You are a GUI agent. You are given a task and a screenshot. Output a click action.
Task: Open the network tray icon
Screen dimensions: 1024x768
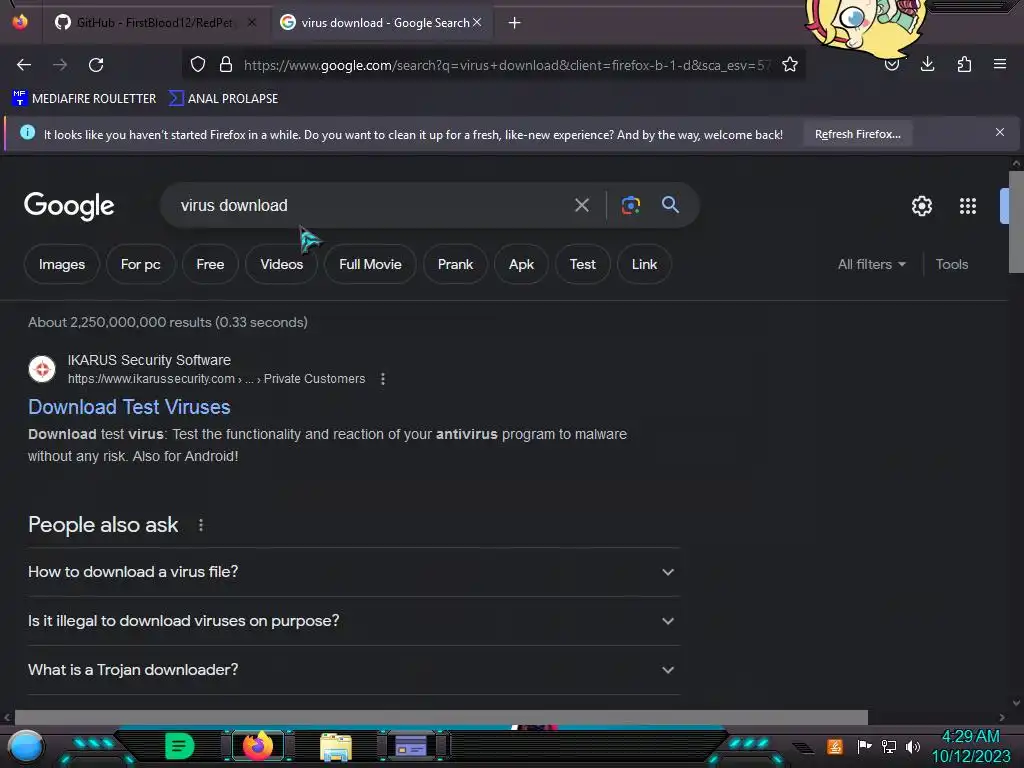point(888,746)
